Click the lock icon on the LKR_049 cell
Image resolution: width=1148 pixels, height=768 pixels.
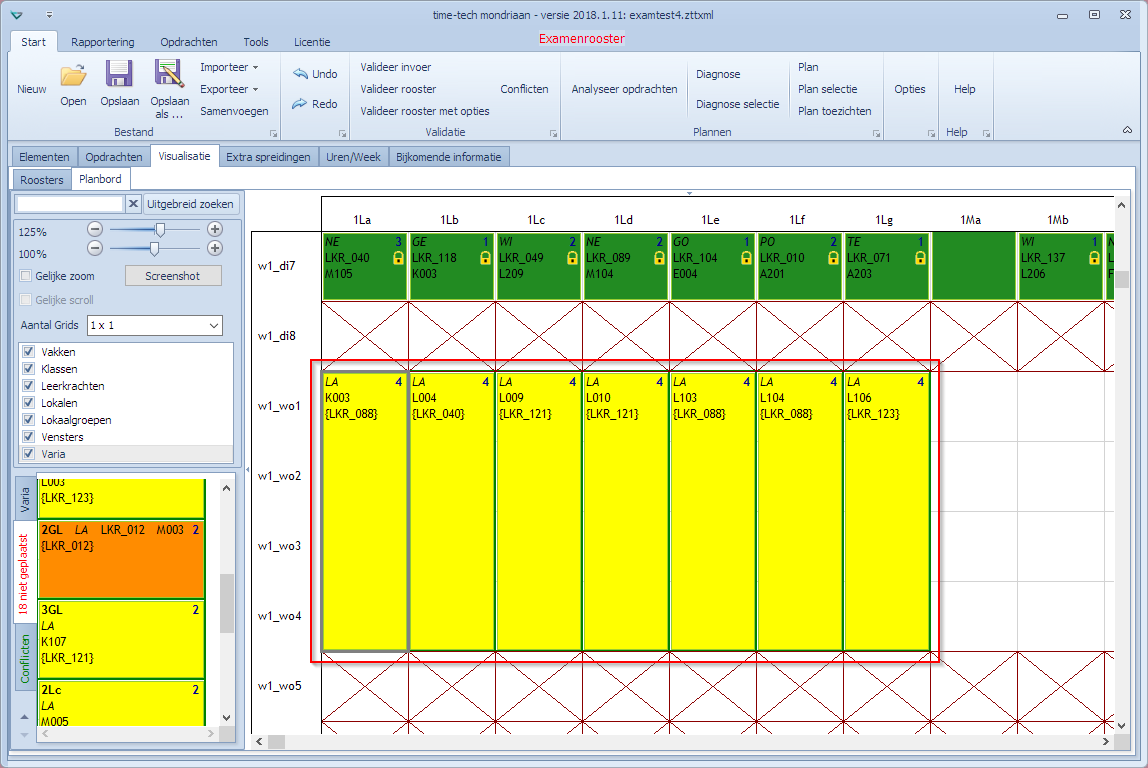[x=573, y=258]
